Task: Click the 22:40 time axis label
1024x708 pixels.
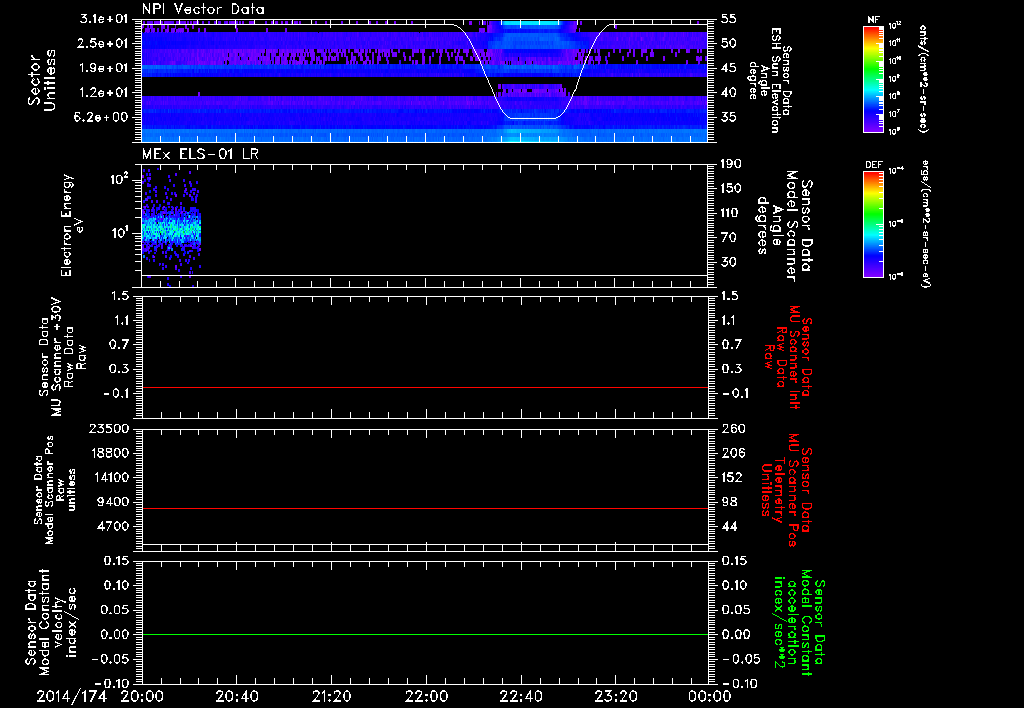Action: tap(521, 697)
